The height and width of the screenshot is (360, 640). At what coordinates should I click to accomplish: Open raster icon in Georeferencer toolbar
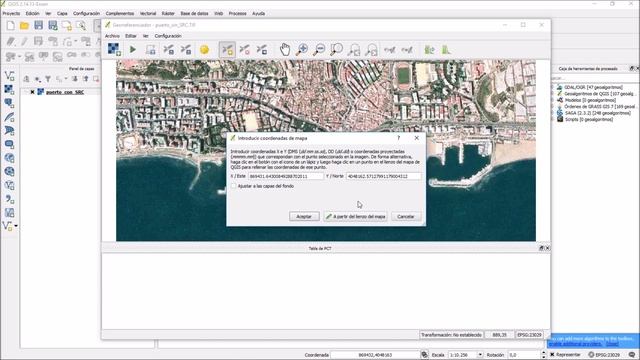[114, 49]
